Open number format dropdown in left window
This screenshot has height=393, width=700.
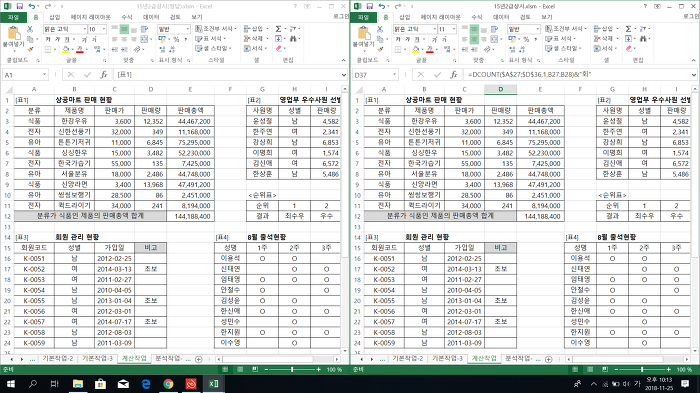(188, 29)
